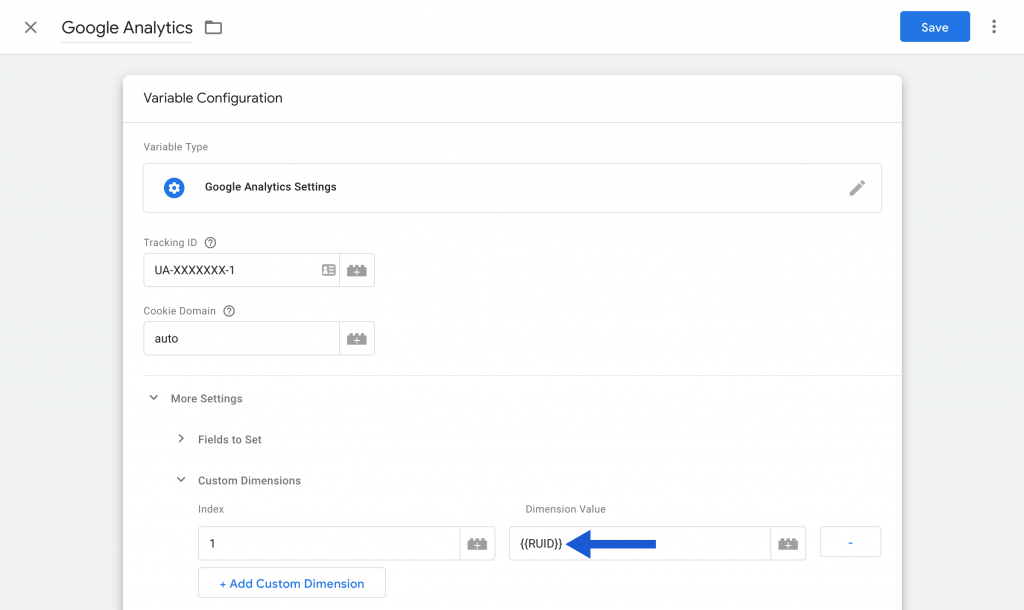This screenshot has width=1024, height=610.
Task: Click inside the Cookie Domain field
Action: (x=241, y=338)
